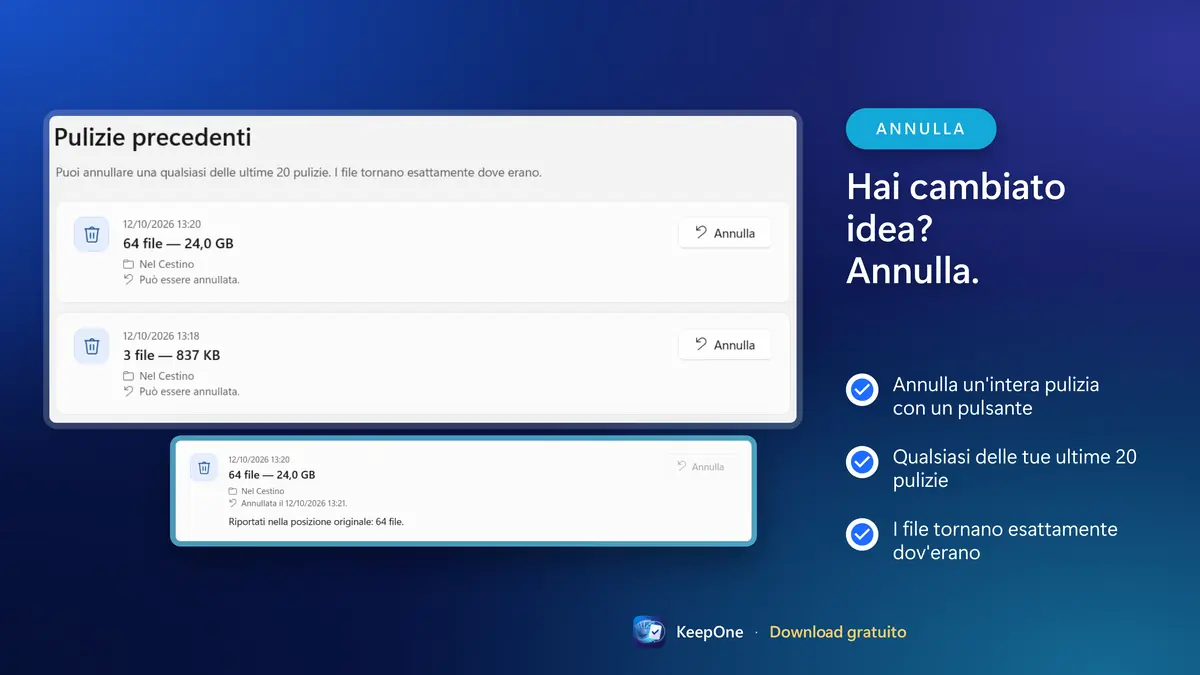Click the KeepOne app logo icon
The image size is (1200, 675).
coord(649,632)
